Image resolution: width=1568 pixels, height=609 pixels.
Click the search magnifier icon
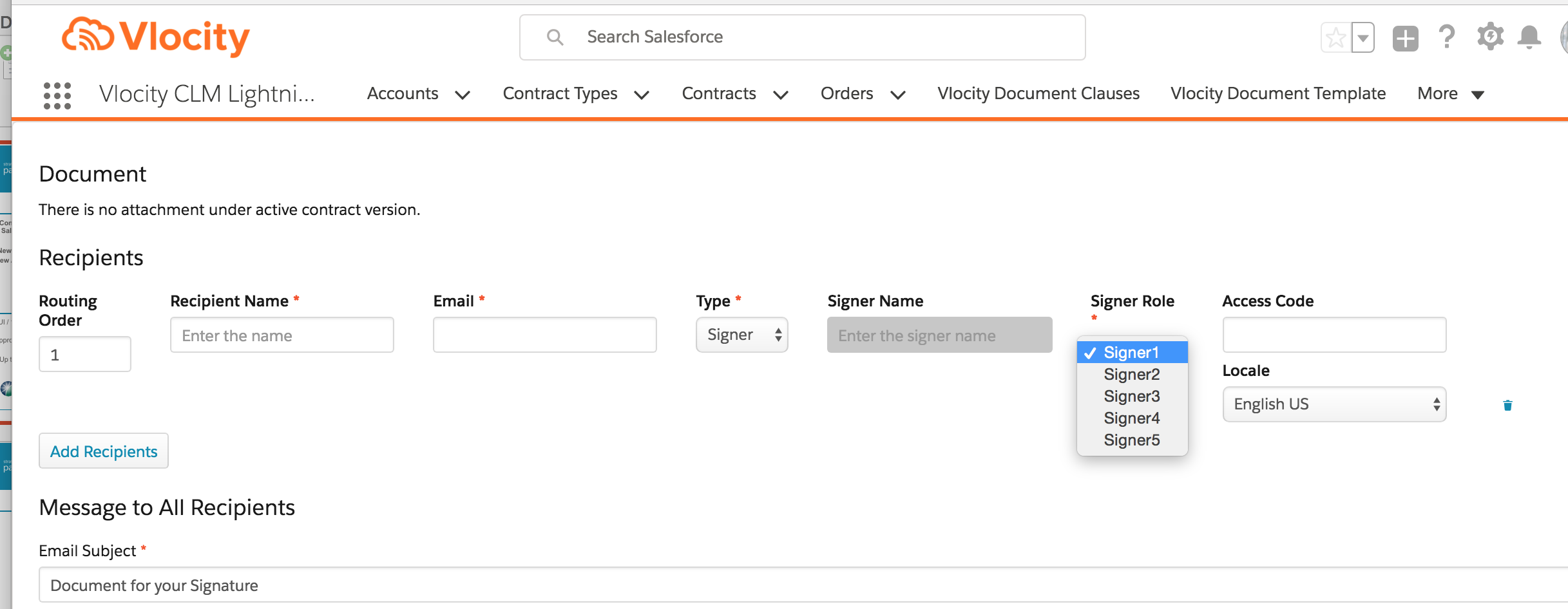point(555,37)
